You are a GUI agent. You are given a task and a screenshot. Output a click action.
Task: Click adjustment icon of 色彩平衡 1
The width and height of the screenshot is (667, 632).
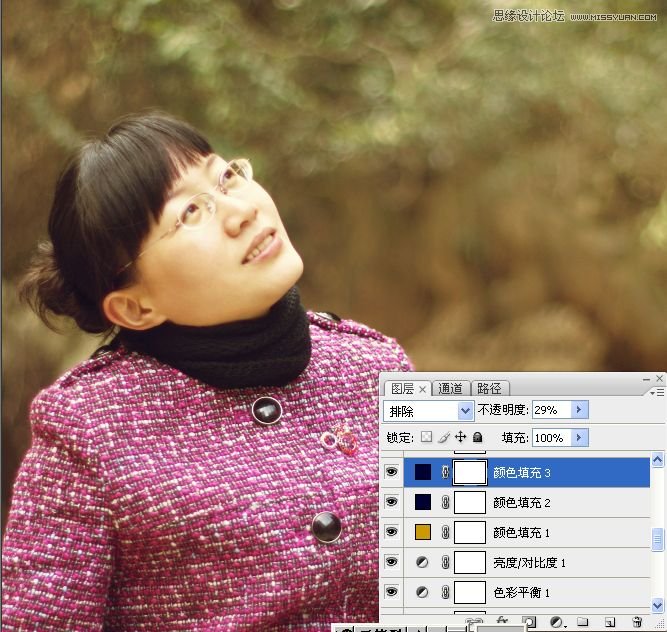pyautogui.click(x=422, y=592)
